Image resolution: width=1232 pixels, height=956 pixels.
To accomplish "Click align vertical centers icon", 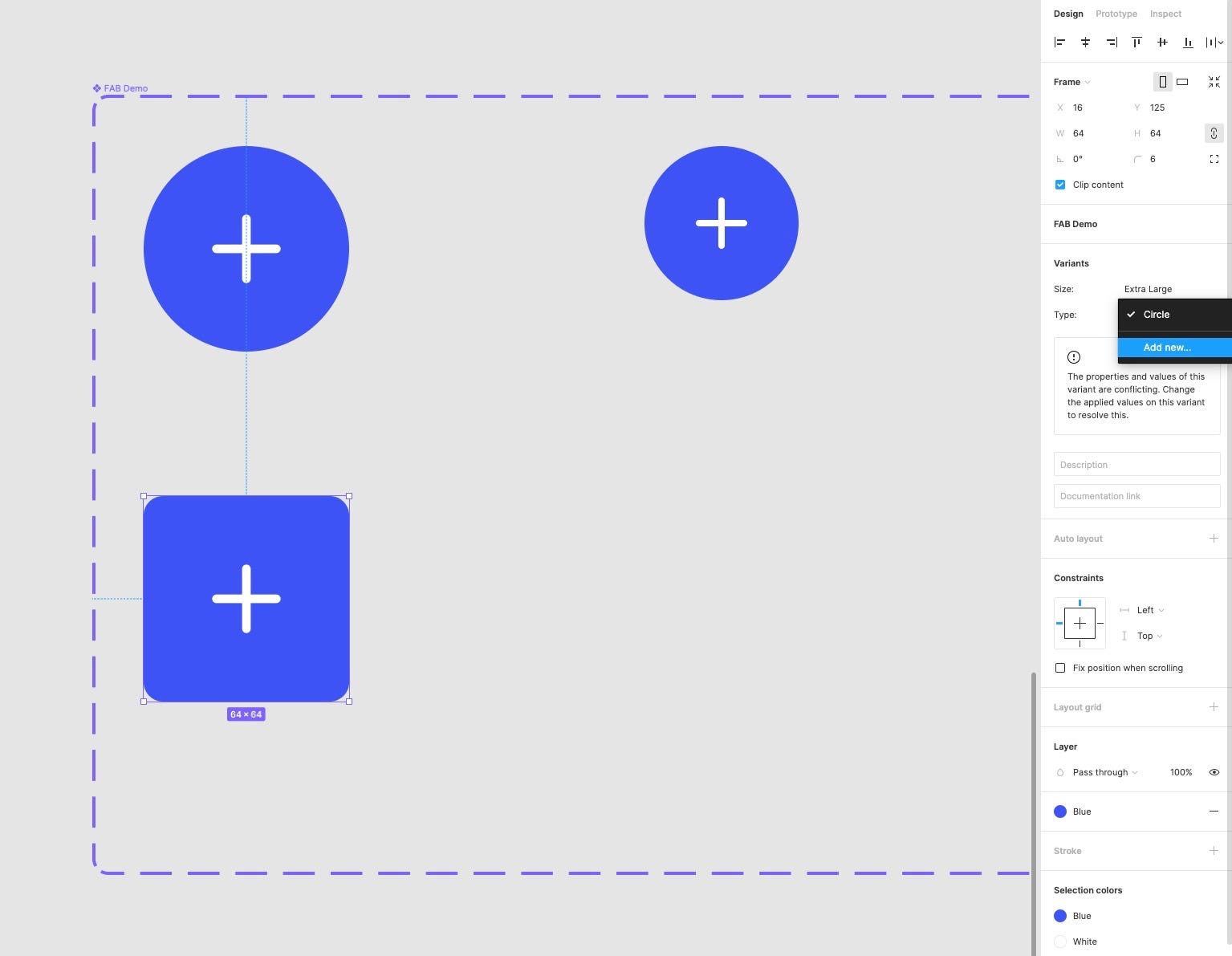I will click(x=1162, y=43).
